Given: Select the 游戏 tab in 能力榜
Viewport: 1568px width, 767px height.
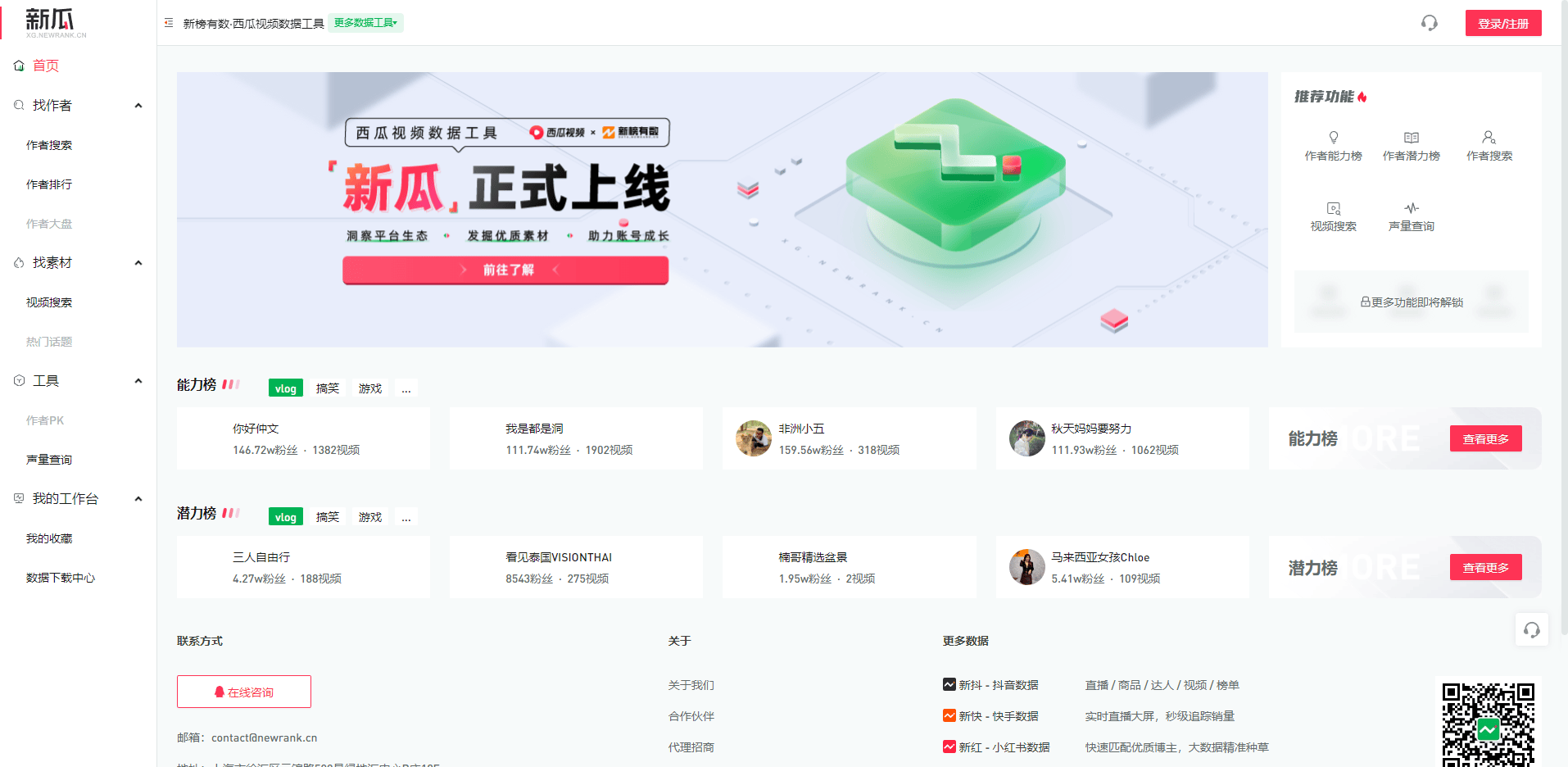Looking at the screenshot, I should [370, 388].
